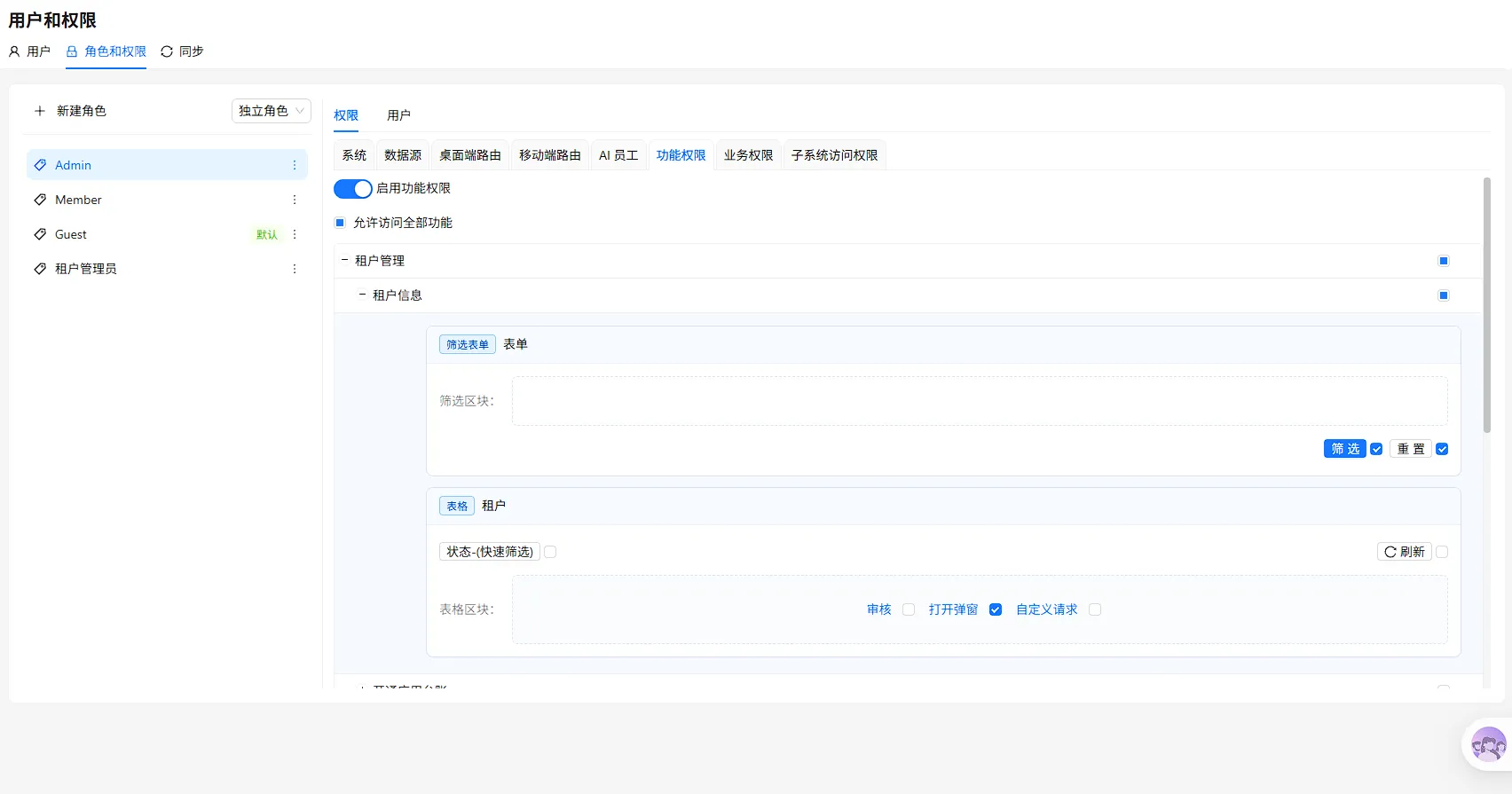Open the 数据源 permission tab
The height and width of the screenshot is (794, 1512).
pos(403,155)
